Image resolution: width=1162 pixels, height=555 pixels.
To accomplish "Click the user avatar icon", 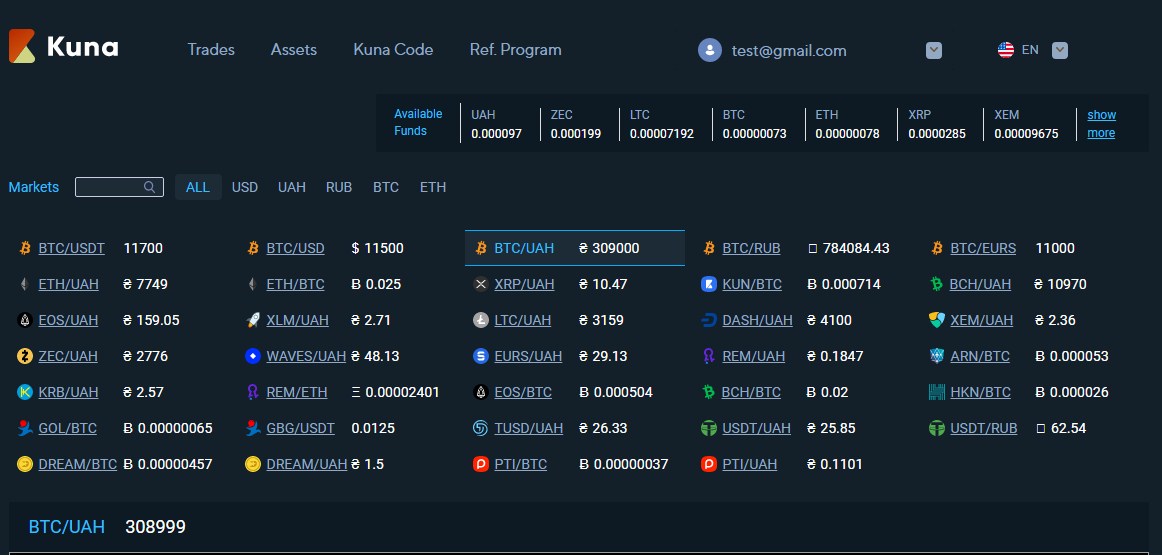I will coord(710,50).
